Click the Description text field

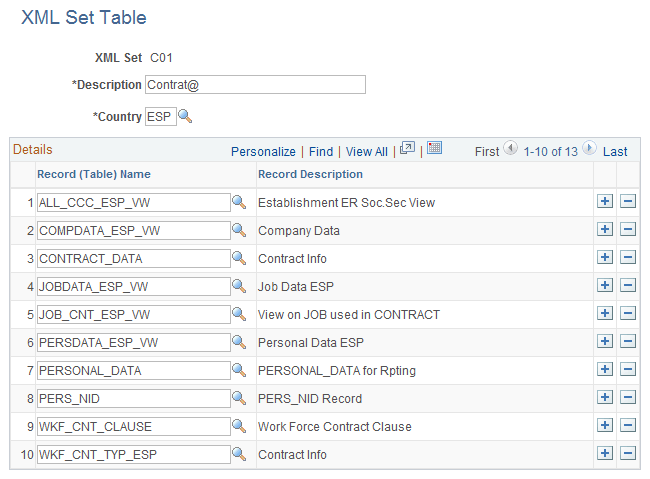point(255,85)
